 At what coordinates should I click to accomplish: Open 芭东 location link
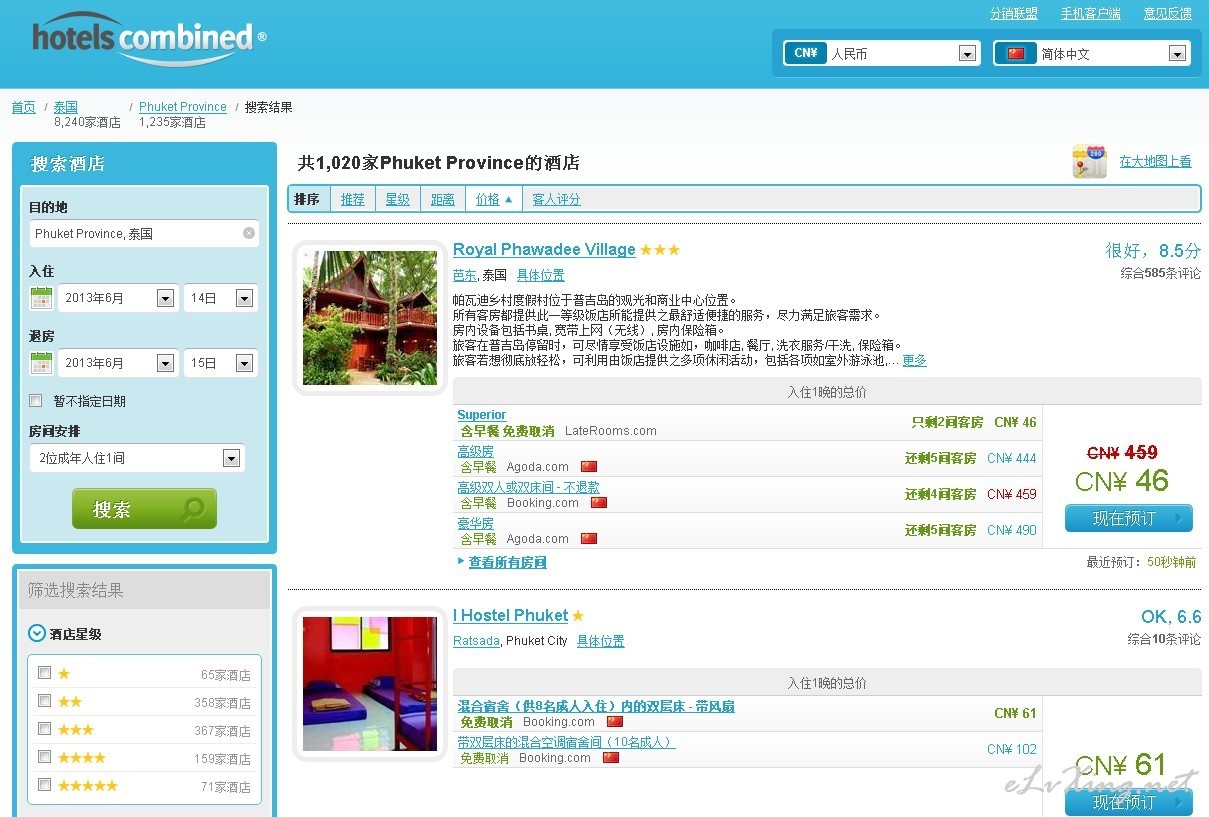(x=465, y=275)
